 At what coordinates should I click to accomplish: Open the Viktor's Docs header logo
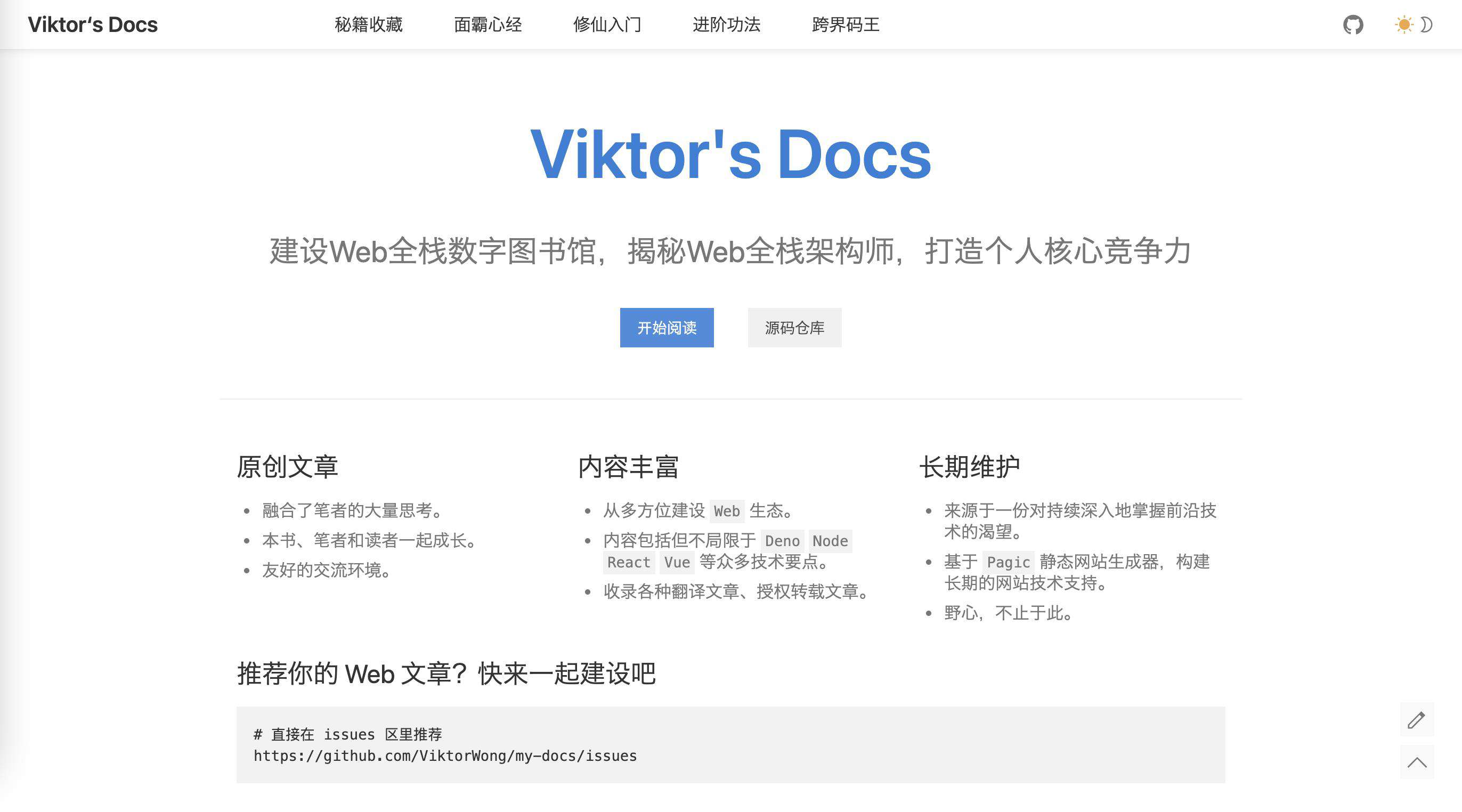pyautogui.click(x=93, y=25)
